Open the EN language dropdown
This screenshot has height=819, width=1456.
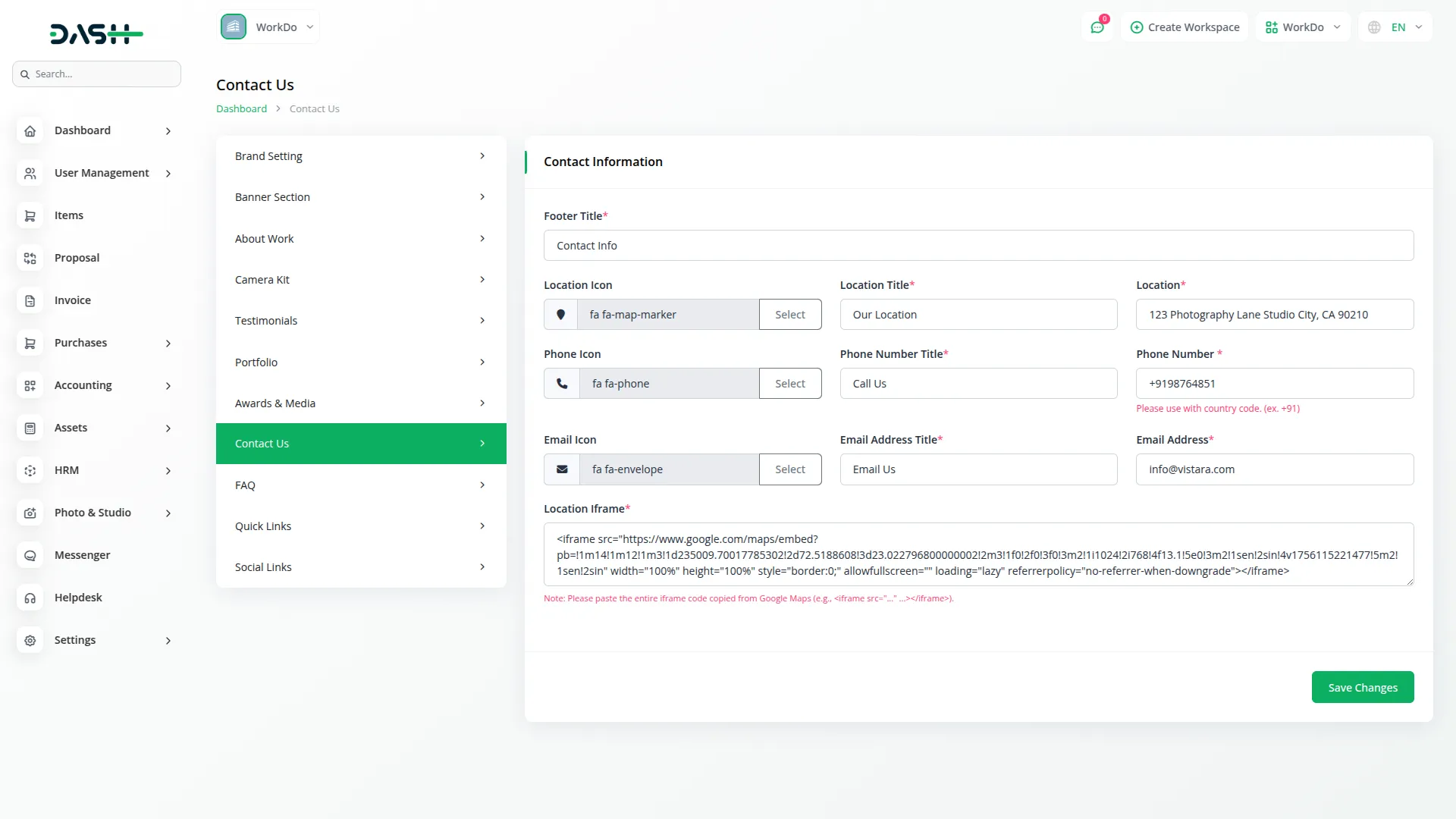[x=1396, y=27]
